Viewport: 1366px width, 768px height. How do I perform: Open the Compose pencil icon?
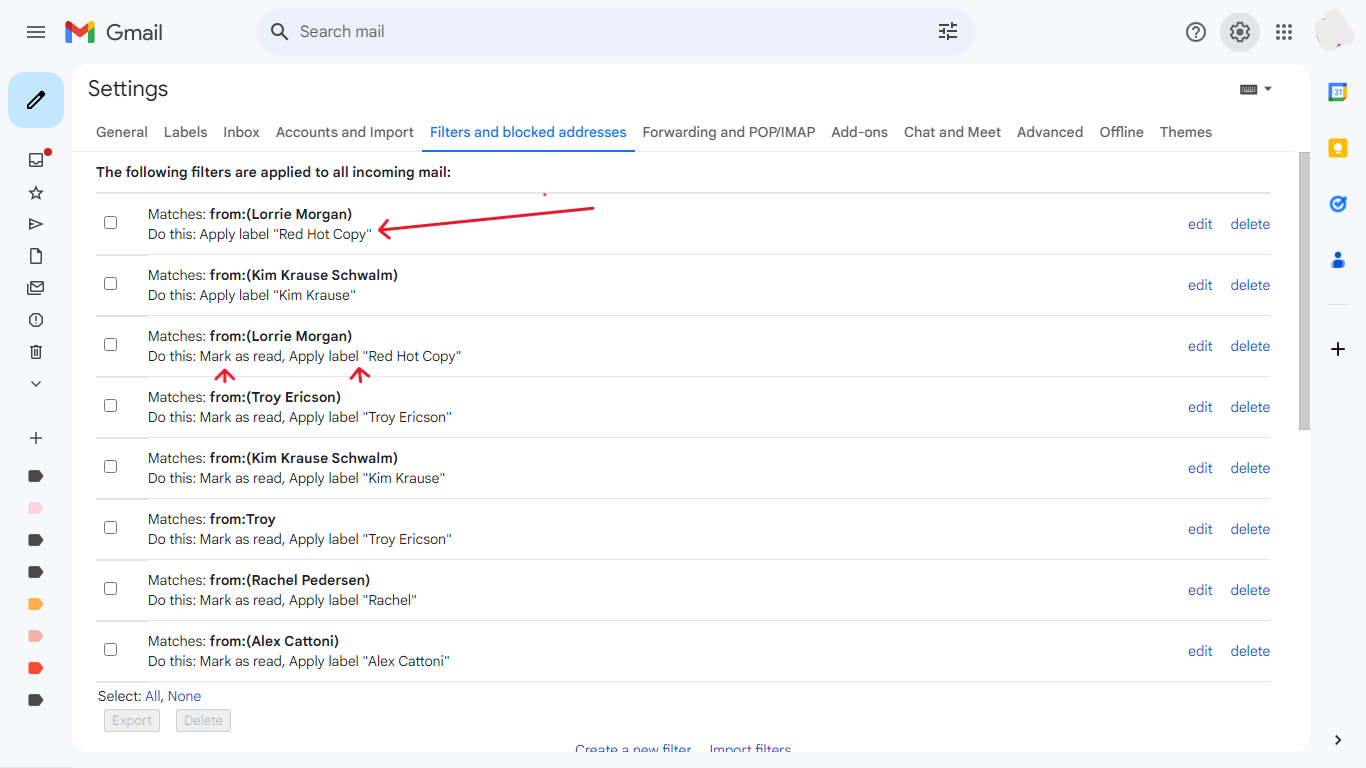pos(36,100)
